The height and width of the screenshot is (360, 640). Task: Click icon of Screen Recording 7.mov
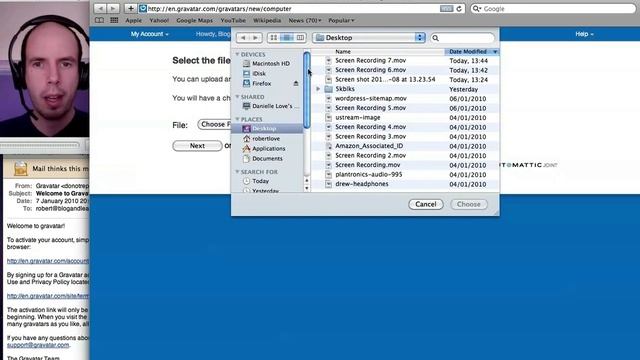tap(328, 60)
